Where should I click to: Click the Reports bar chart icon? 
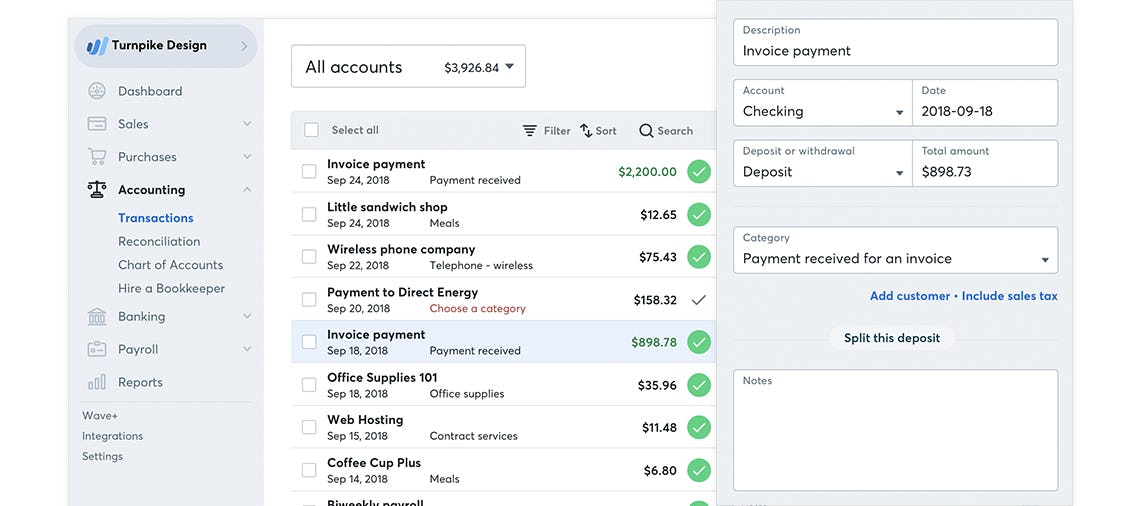pyautogui.click(x=97, y=382)
